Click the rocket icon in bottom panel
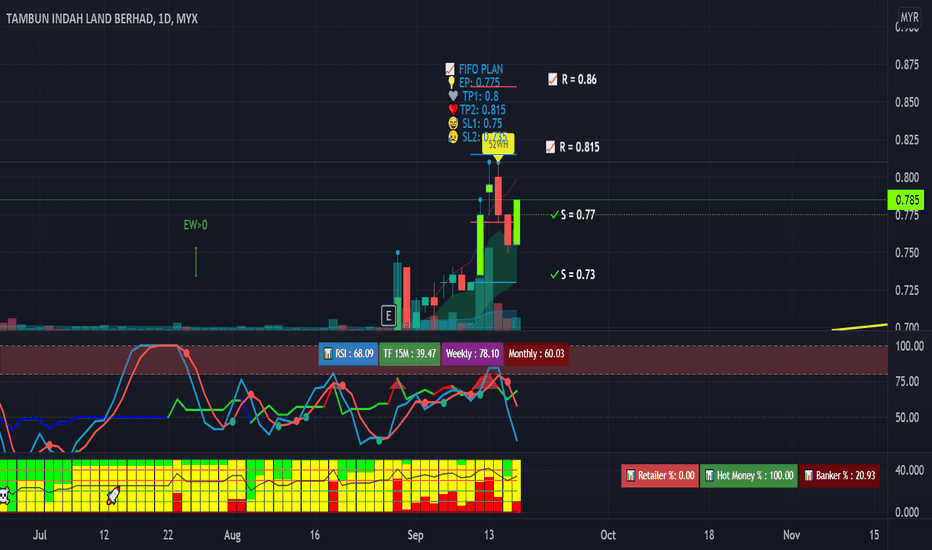 point(112,495)
